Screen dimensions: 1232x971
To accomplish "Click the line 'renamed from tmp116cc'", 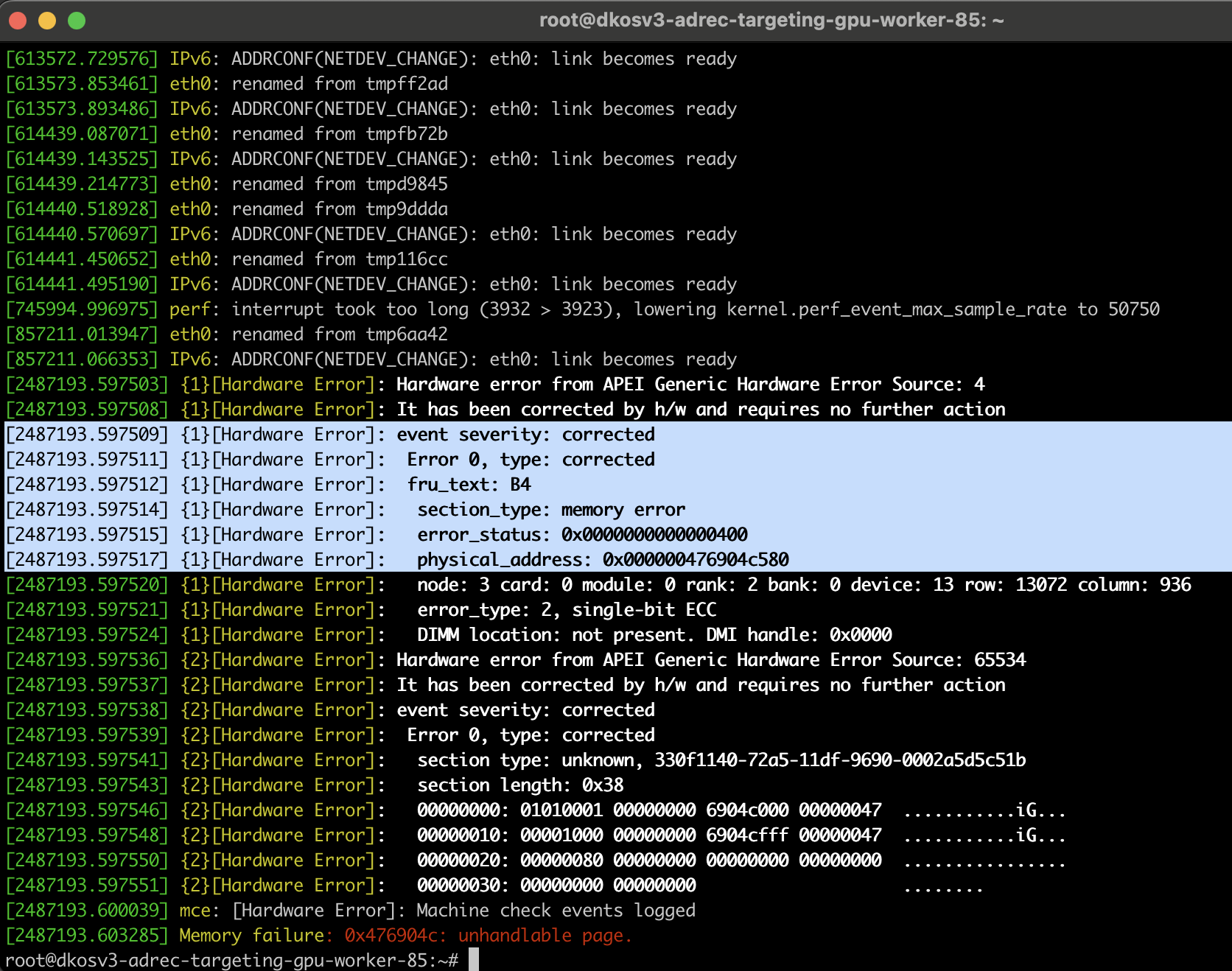I will [227, 259].
